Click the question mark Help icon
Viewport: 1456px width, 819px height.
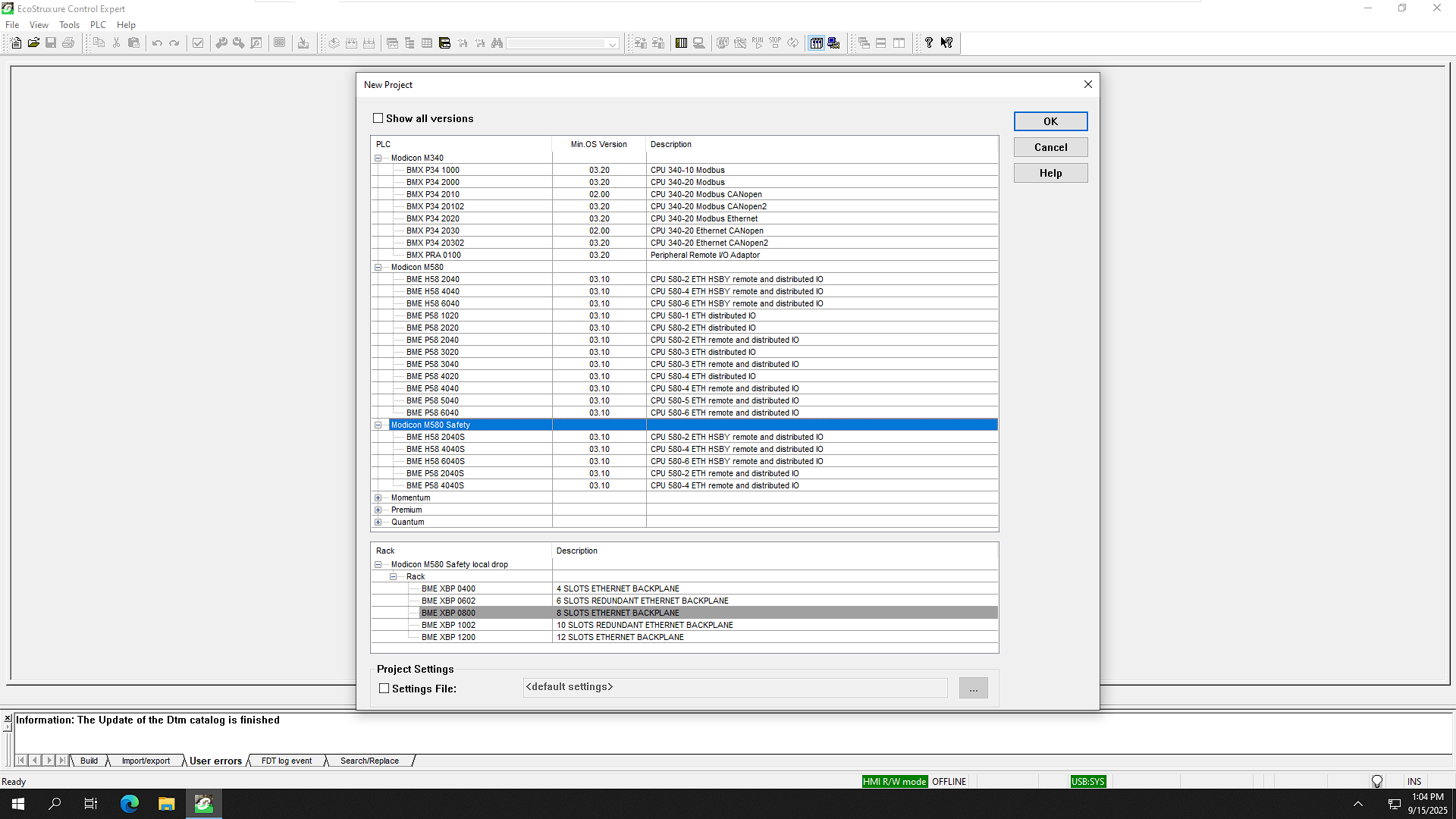click(x=929, y=43)
